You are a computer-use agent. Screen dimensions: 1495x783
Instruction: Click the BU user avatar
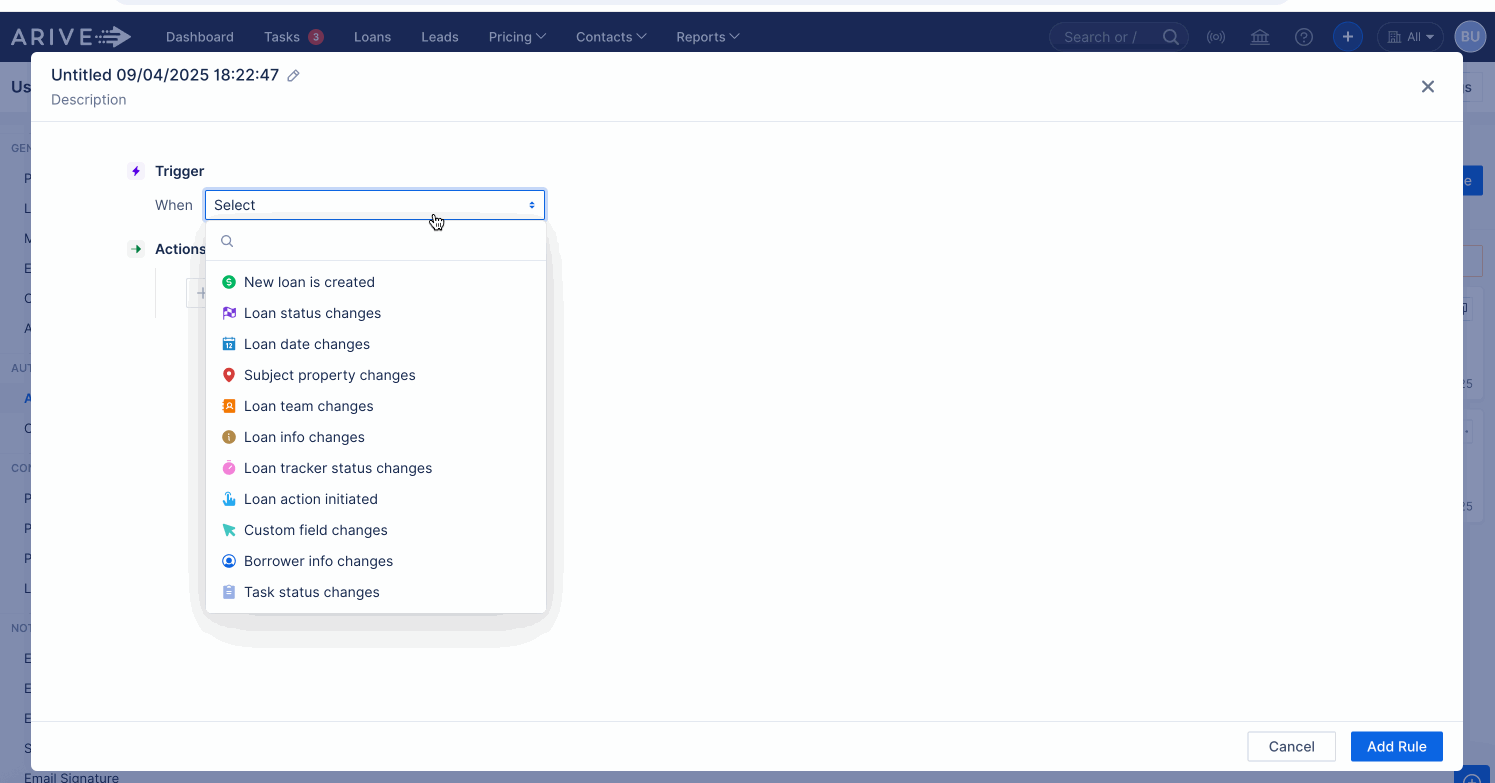(1470, 37)
